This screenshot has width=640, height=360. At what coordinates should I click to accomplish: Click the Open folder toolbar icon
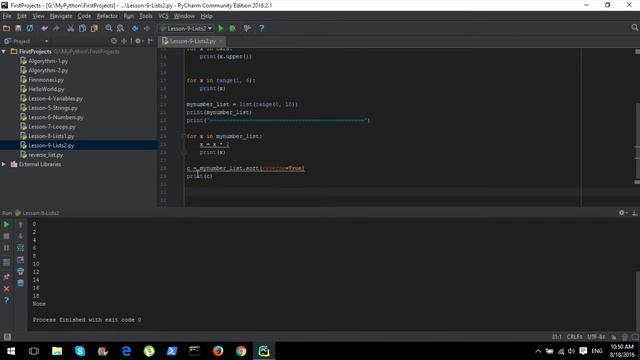pos(7,28)
